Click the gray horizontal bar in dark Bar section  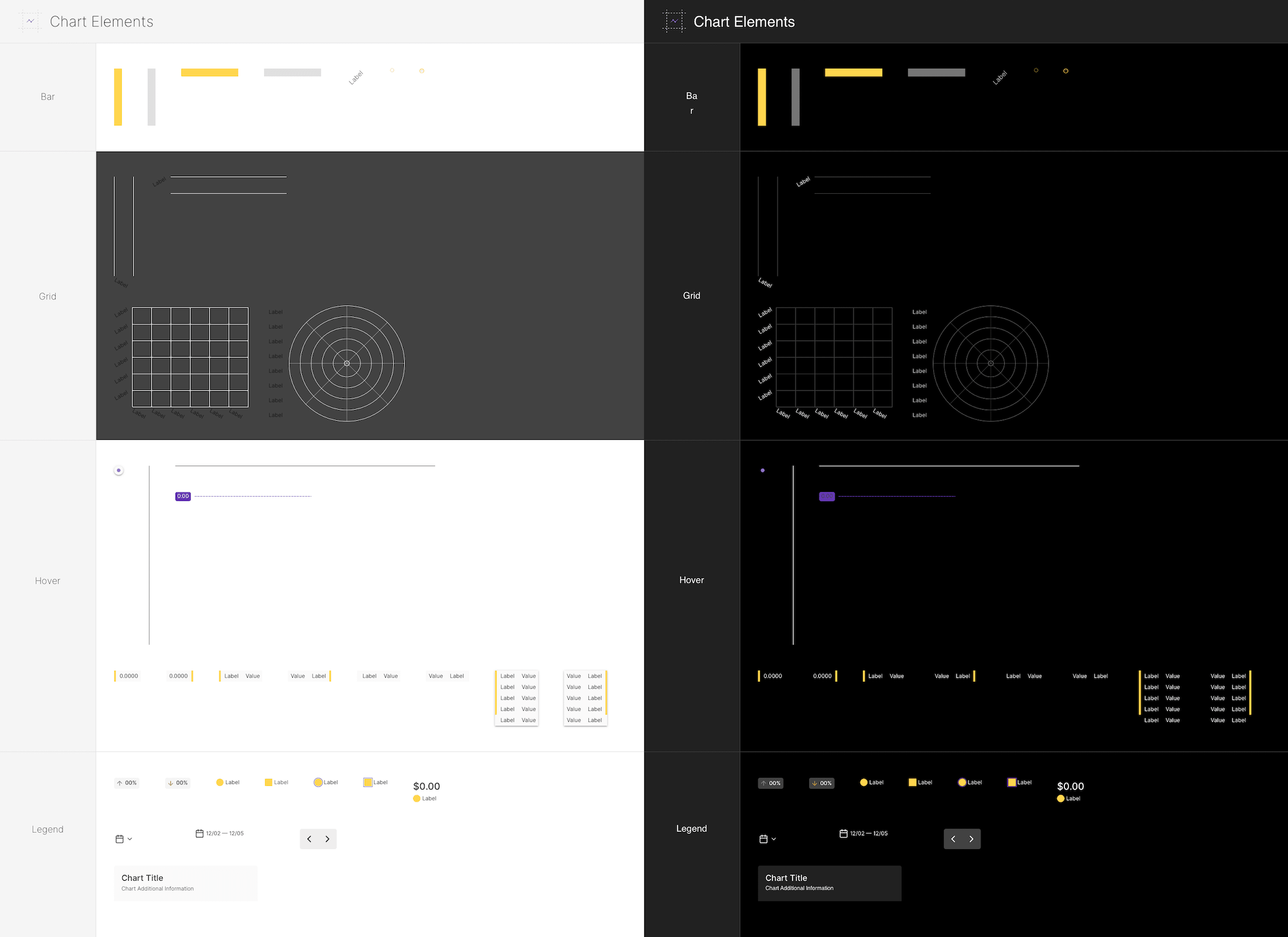coord(937,73)
